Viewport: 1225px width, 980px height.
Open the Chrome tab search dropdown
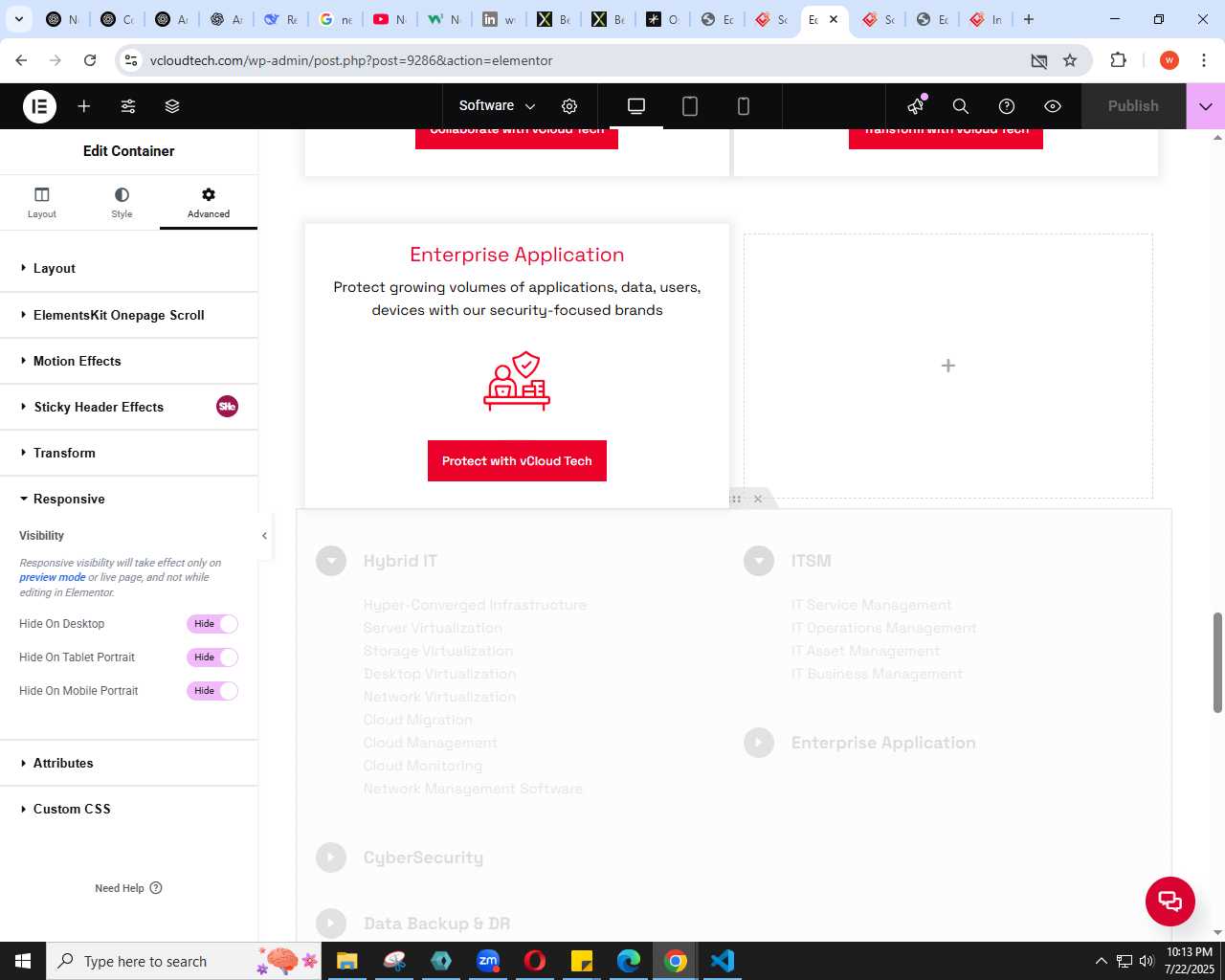click(x=18, y=19)
